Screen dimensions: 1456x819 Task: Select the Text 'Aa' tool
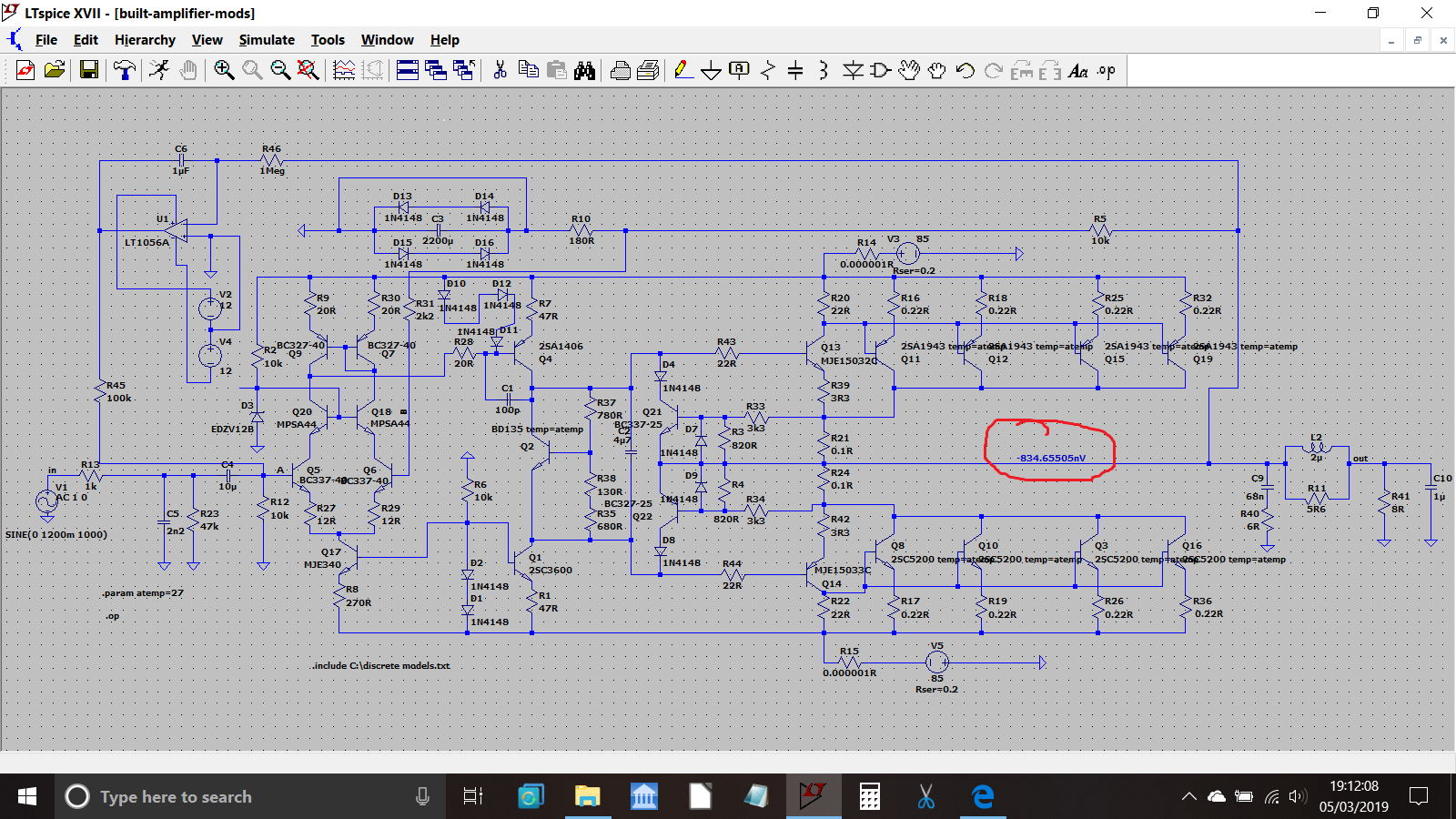(1078, 70)
